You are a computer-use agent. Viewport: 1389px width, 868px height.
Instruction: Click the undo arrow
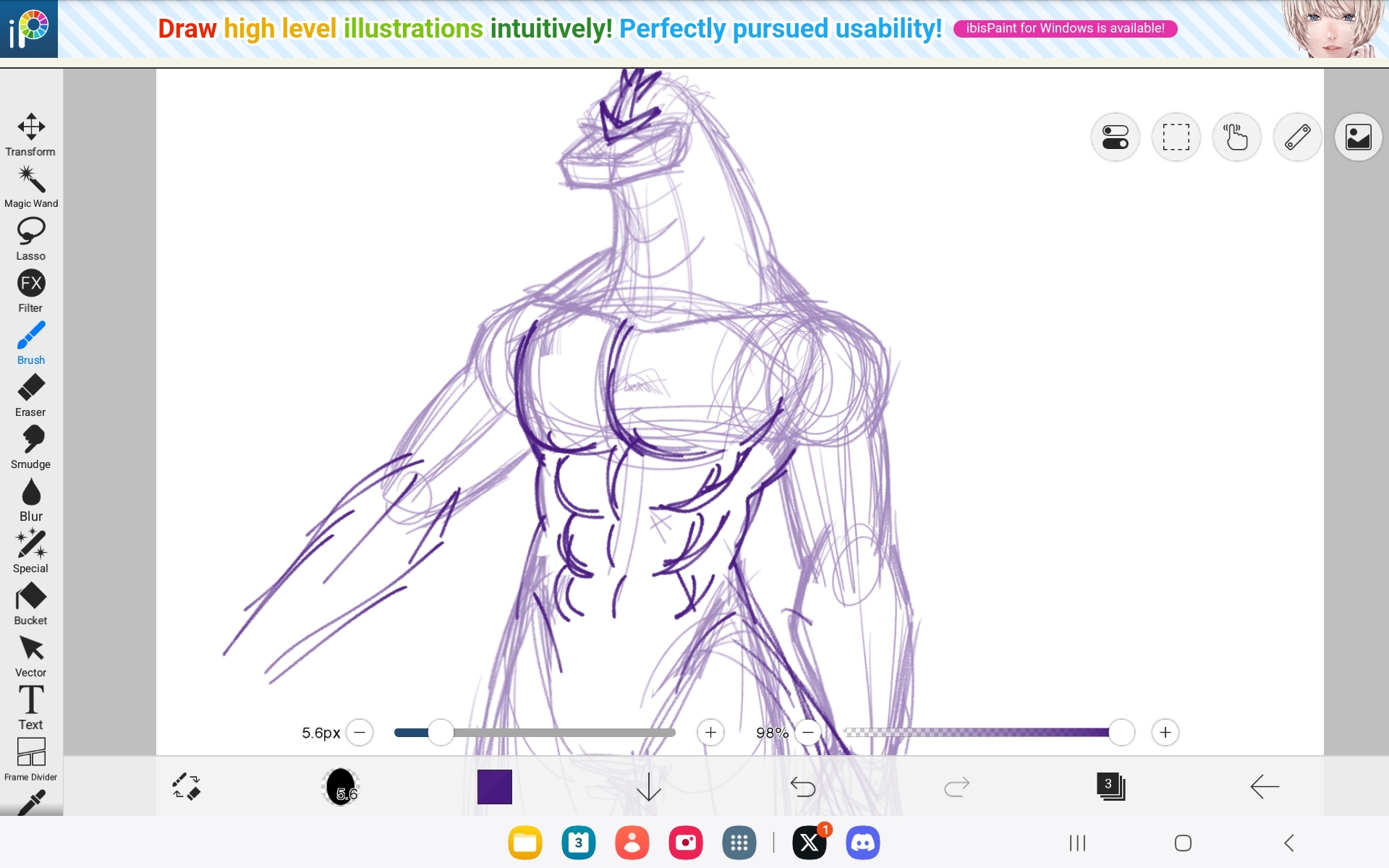tap(802, 786)
